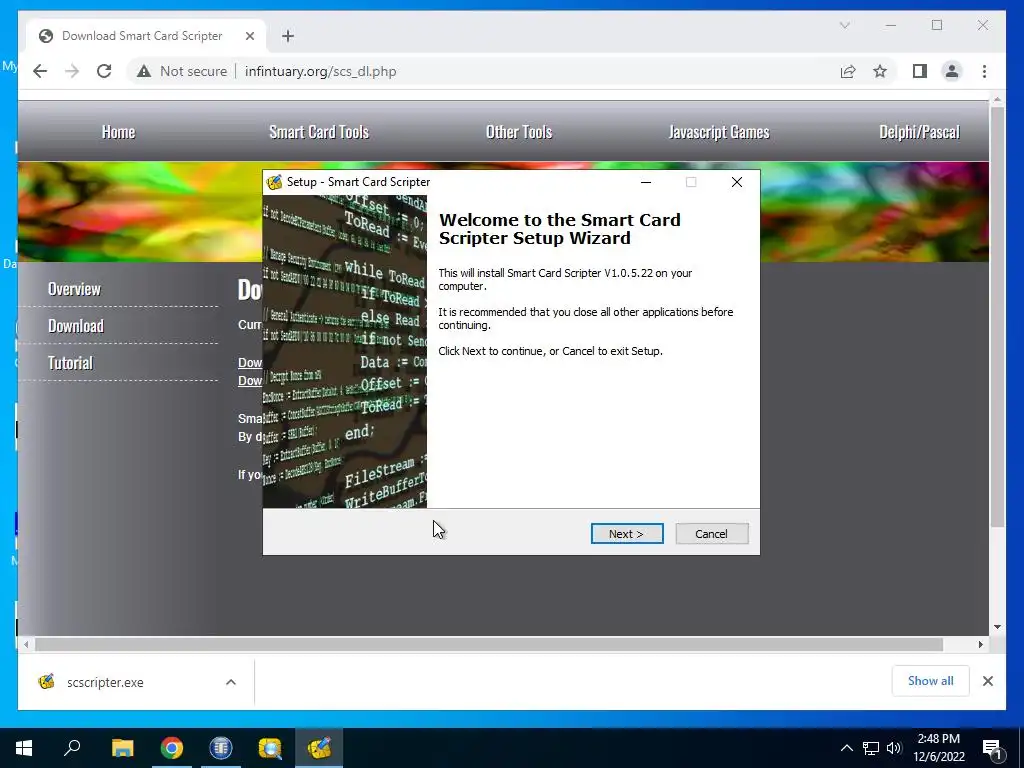
Task: Open the Other Tools menu
Action: [519, 132]
